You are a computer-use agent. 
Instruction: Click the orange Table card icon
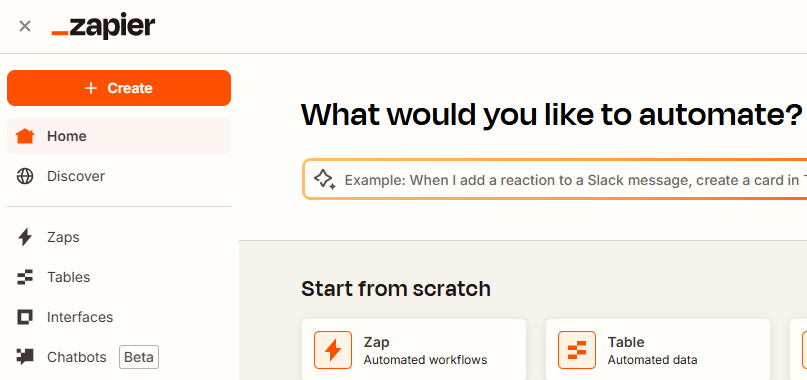click(x=577, y=350)
